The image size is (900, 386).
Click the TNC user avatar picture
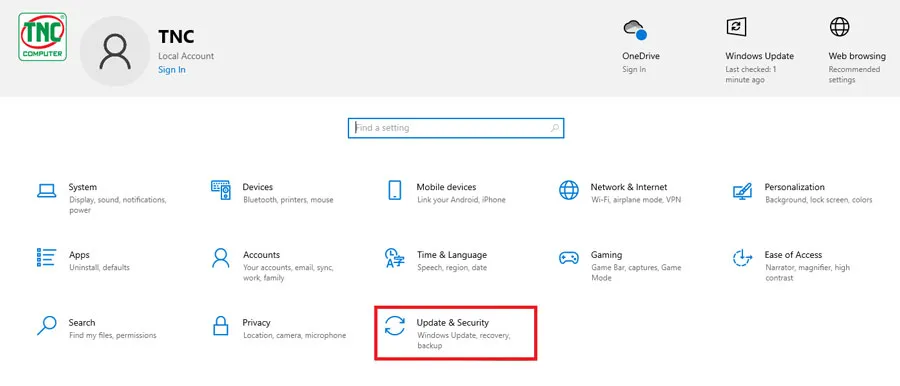pyautogui.click(x=115, y=51)
